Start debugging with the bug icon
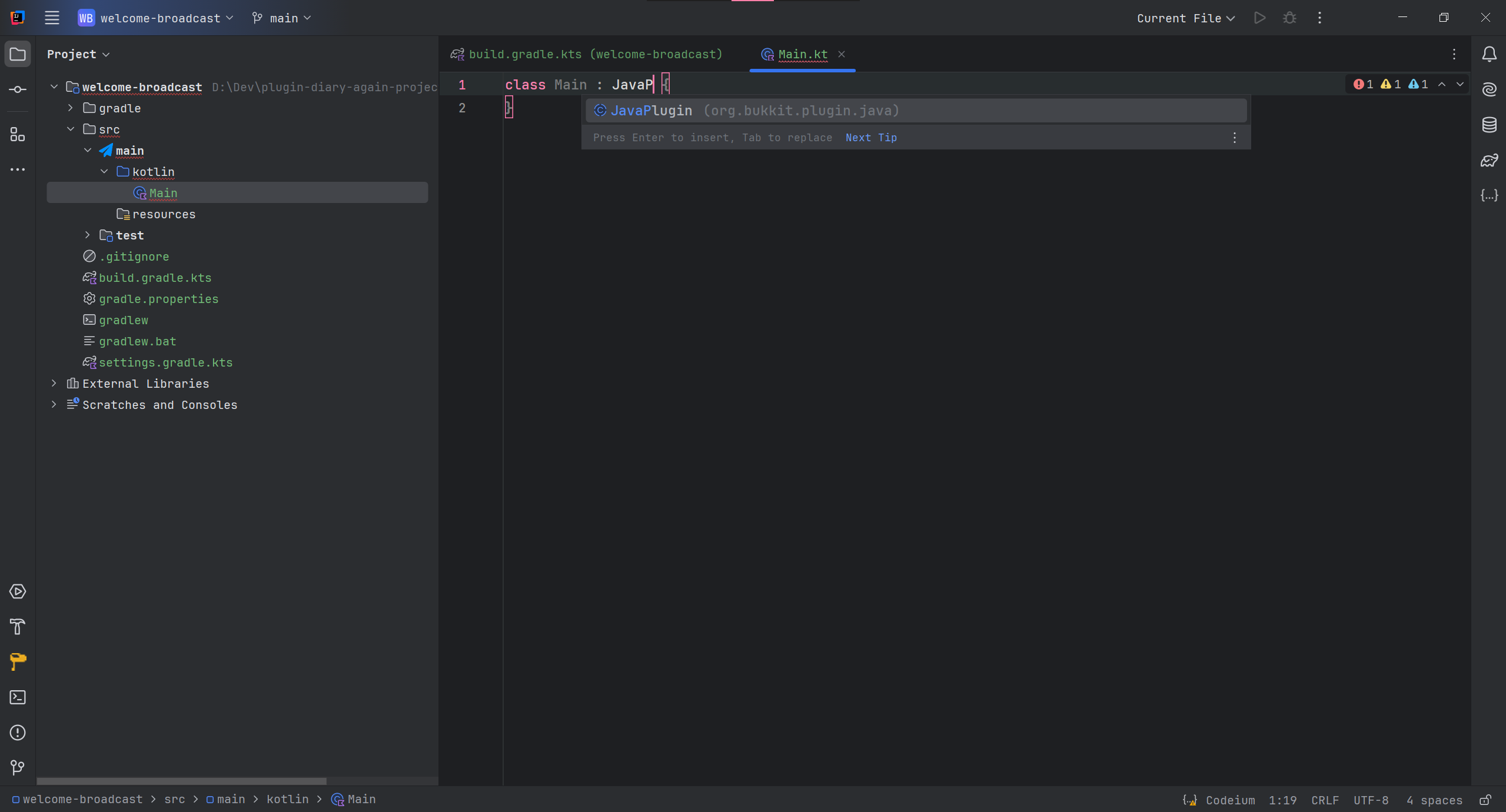The image size is (1506, 812). (x=1289, y=18)
